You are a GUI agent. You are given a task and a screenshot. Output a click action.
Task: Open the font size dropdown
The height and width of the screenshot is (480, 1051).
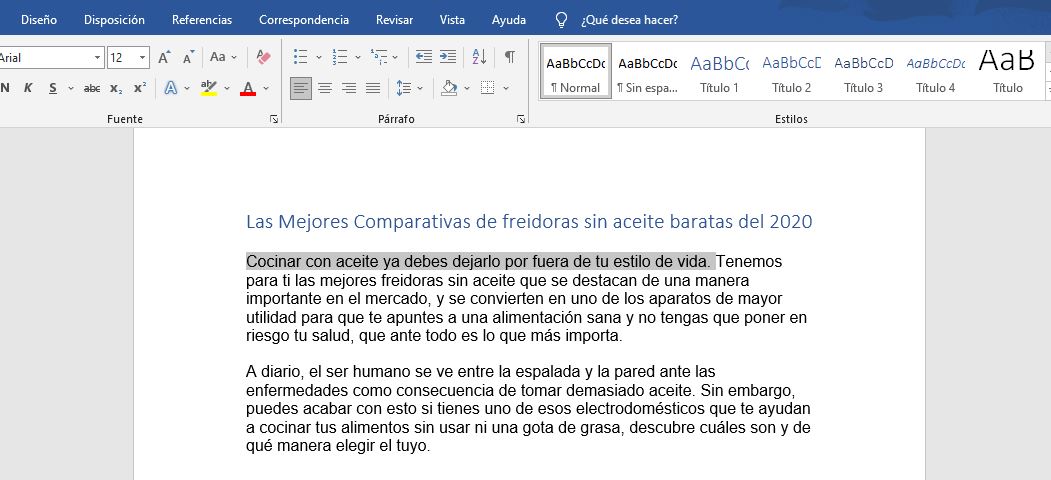pyautogui.click(x=143, y=58)
